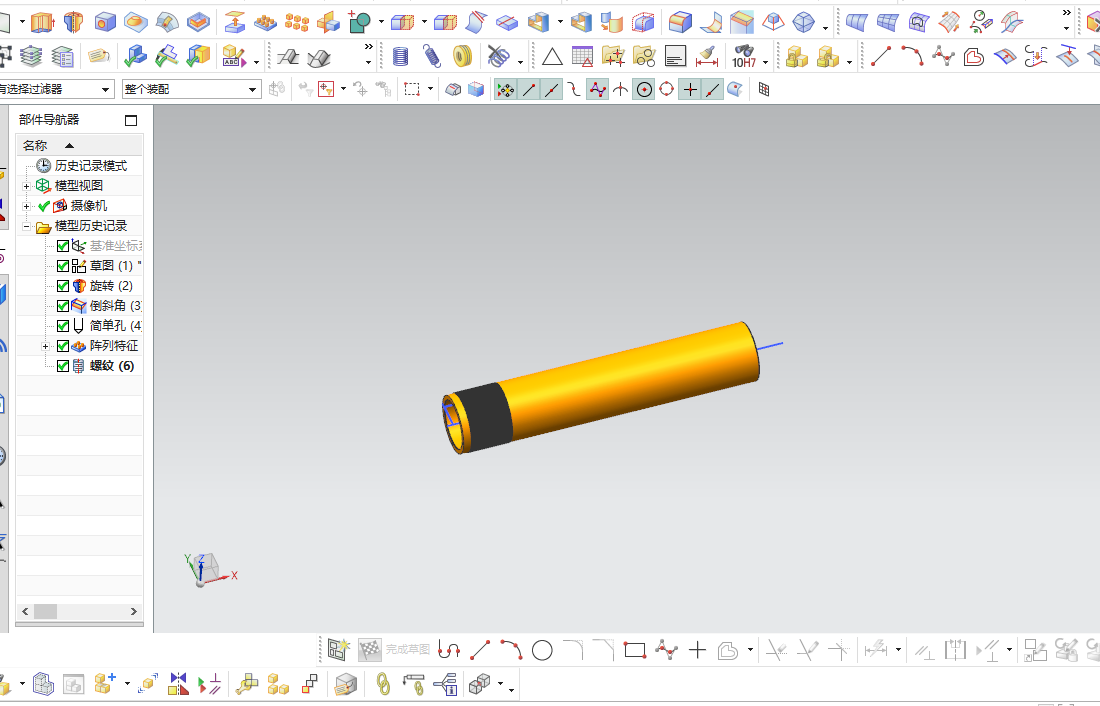Select the Arc curve tool in top toolbar
Image resolution: width=1100 pixels, height=706 pixels.
pos(912,56)
